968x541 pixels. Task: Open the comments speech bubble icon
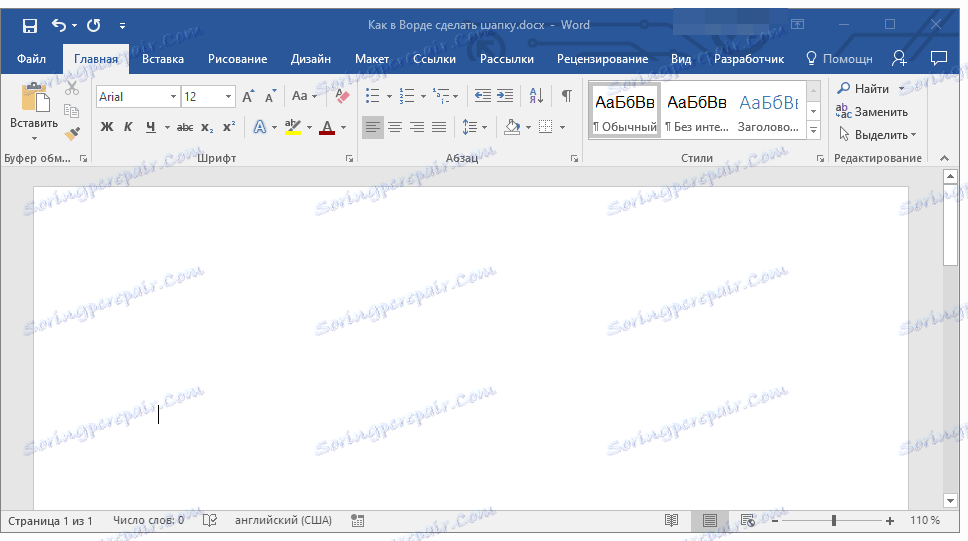pyautogui.click(x=938, y=59)
